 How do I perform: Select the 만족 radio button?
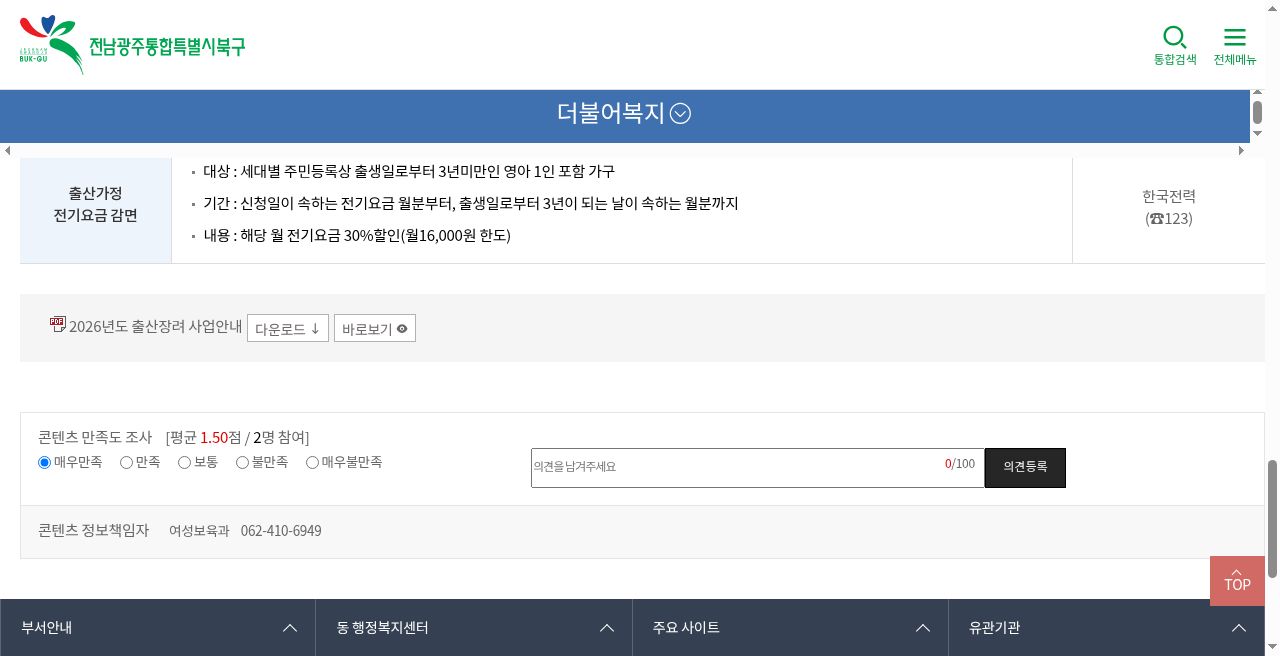point(126,462)
